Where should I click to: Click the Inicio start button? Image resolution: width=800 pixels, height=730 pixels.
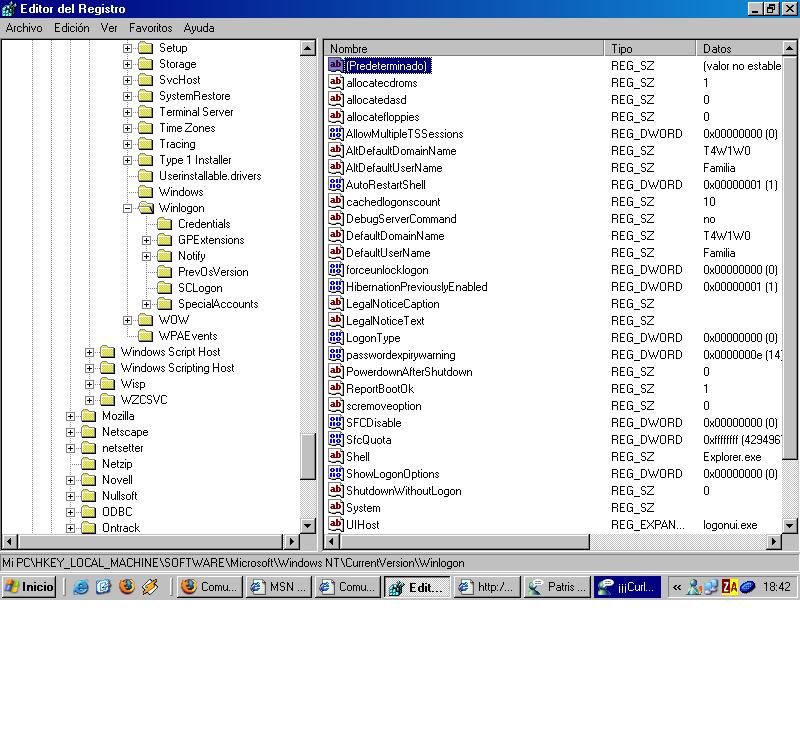point(29,587)
